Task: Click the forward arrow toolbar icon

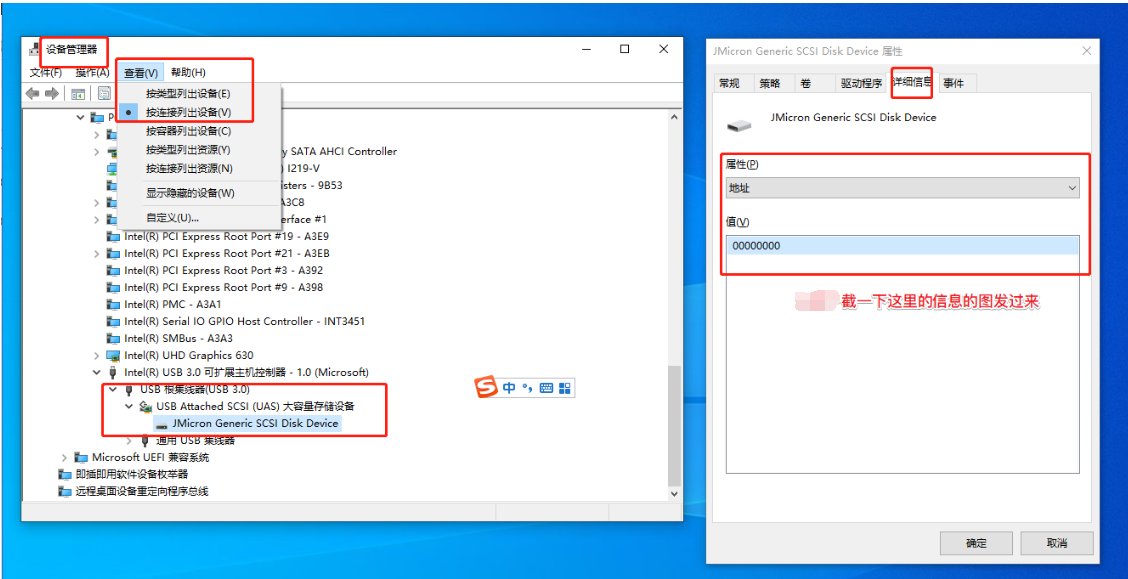Action: (51, 93)
